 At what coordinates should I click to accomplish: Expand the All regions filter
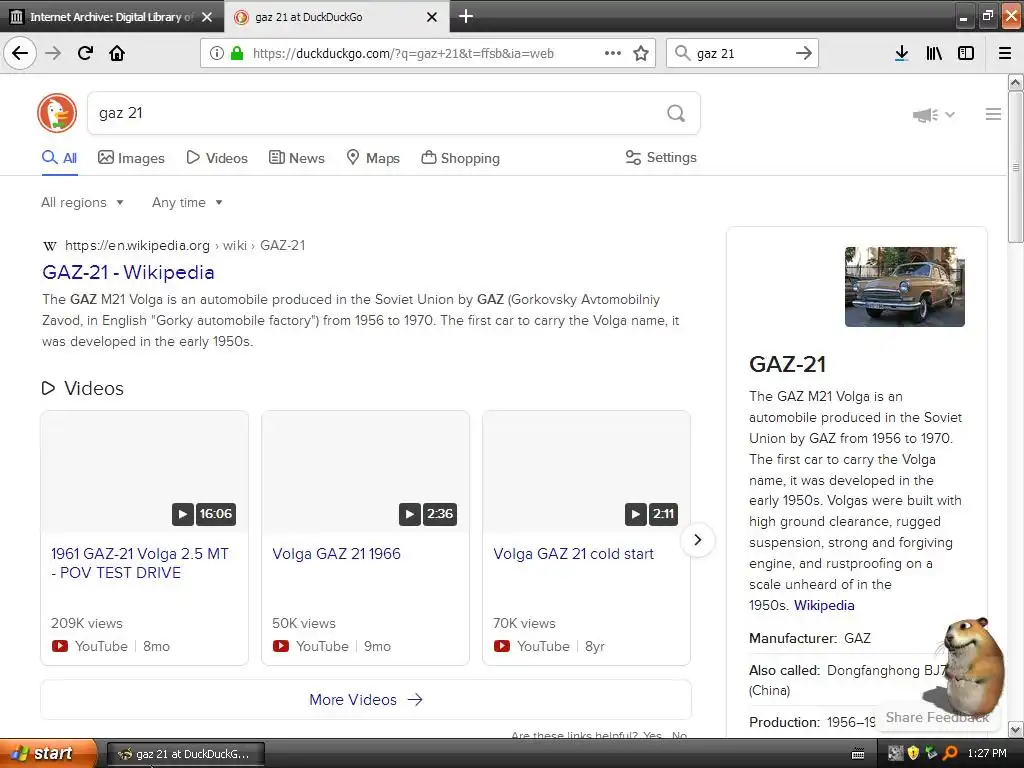[x=82, y=202]
